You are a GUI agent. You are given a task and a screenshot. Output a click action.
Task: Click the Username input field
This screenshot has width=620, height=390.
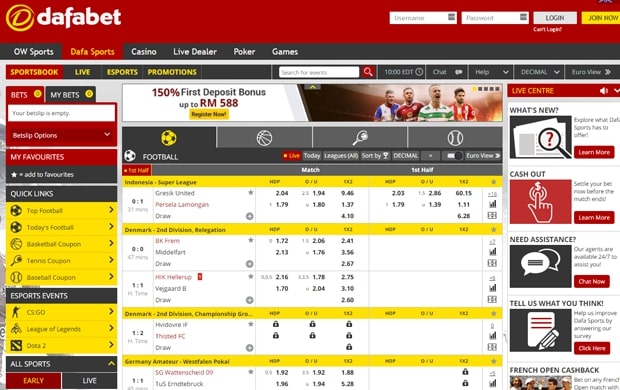[423, 18]
